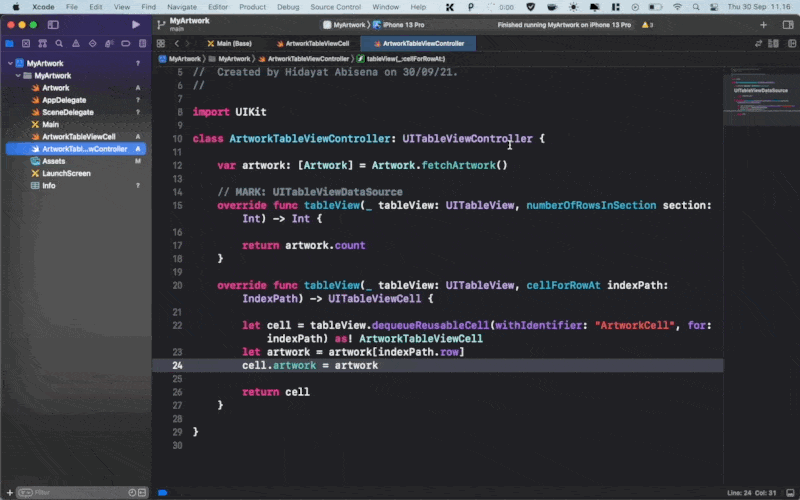Open the Breakpoint navigator

click(126, 43)
